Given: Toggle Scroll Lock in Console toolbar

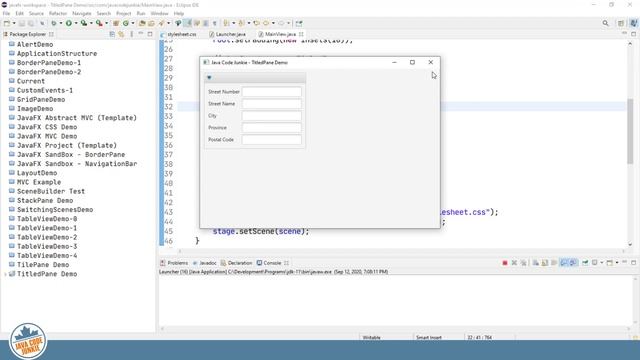Looking at the screenshot, I should click(x=545, y=263).
